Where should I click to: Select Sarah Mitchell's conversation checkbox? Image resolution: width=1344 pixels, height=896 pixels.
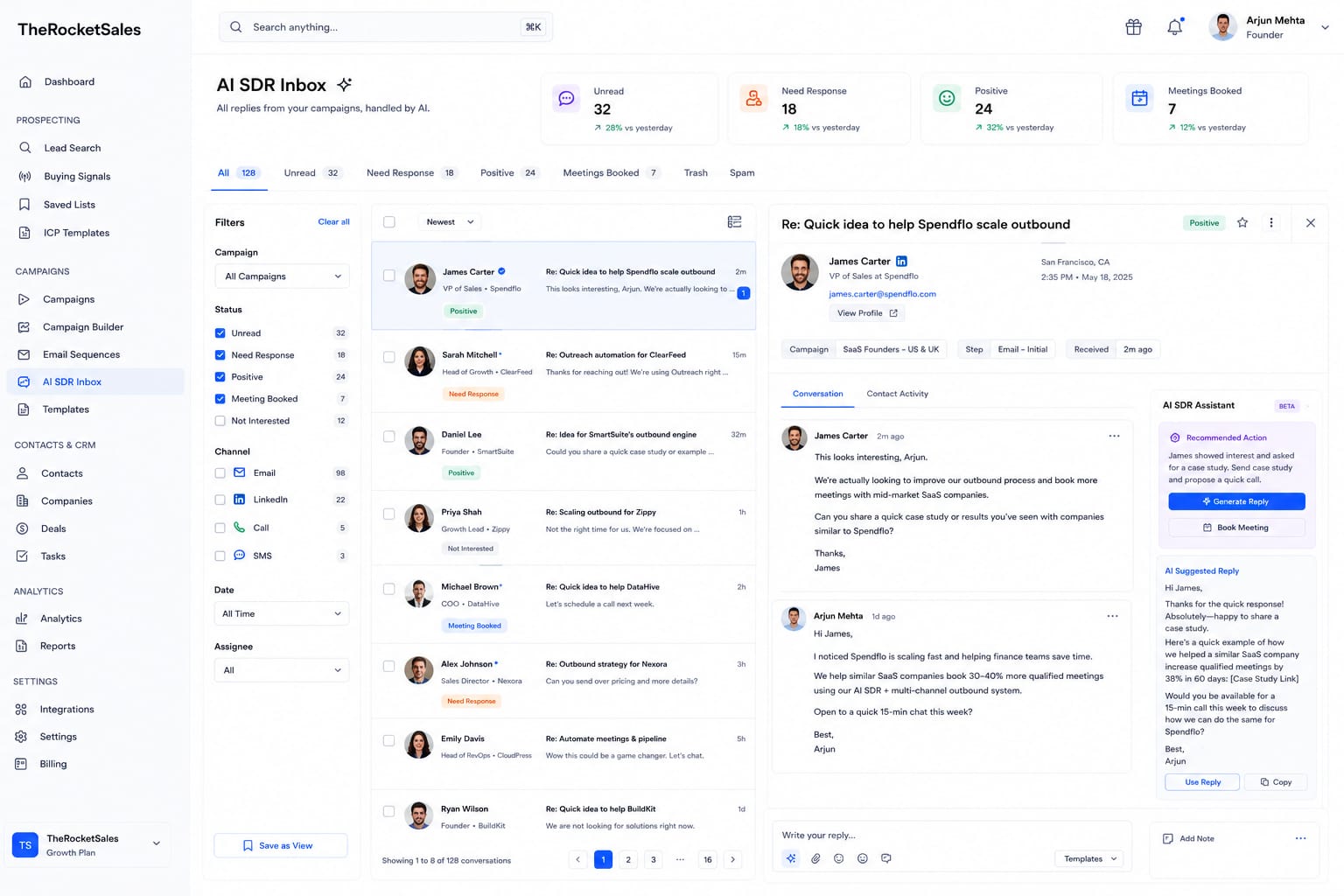click(x=389, y=357)
